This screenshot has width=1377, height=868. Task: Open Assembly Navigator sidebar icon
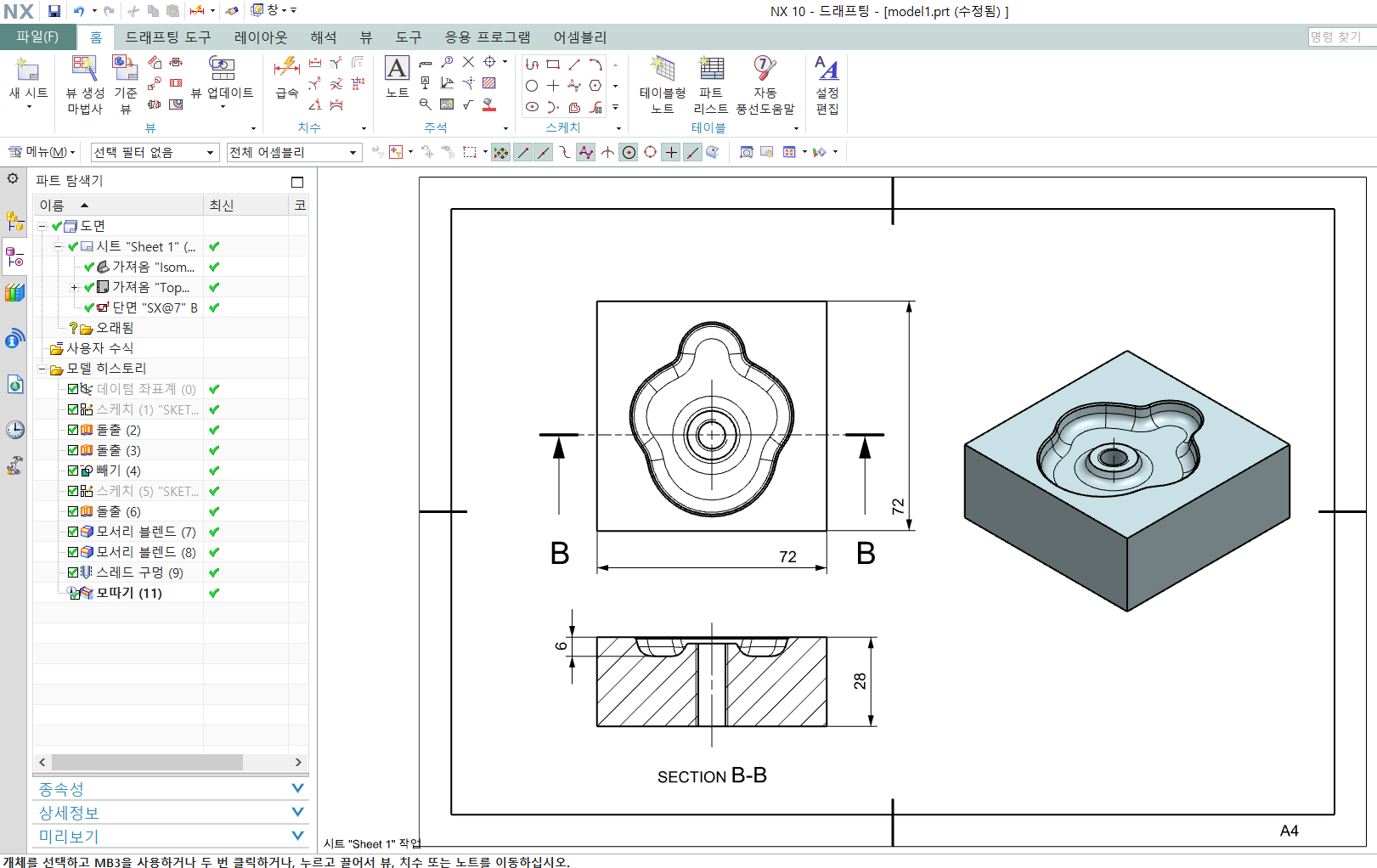coord(15,222)
